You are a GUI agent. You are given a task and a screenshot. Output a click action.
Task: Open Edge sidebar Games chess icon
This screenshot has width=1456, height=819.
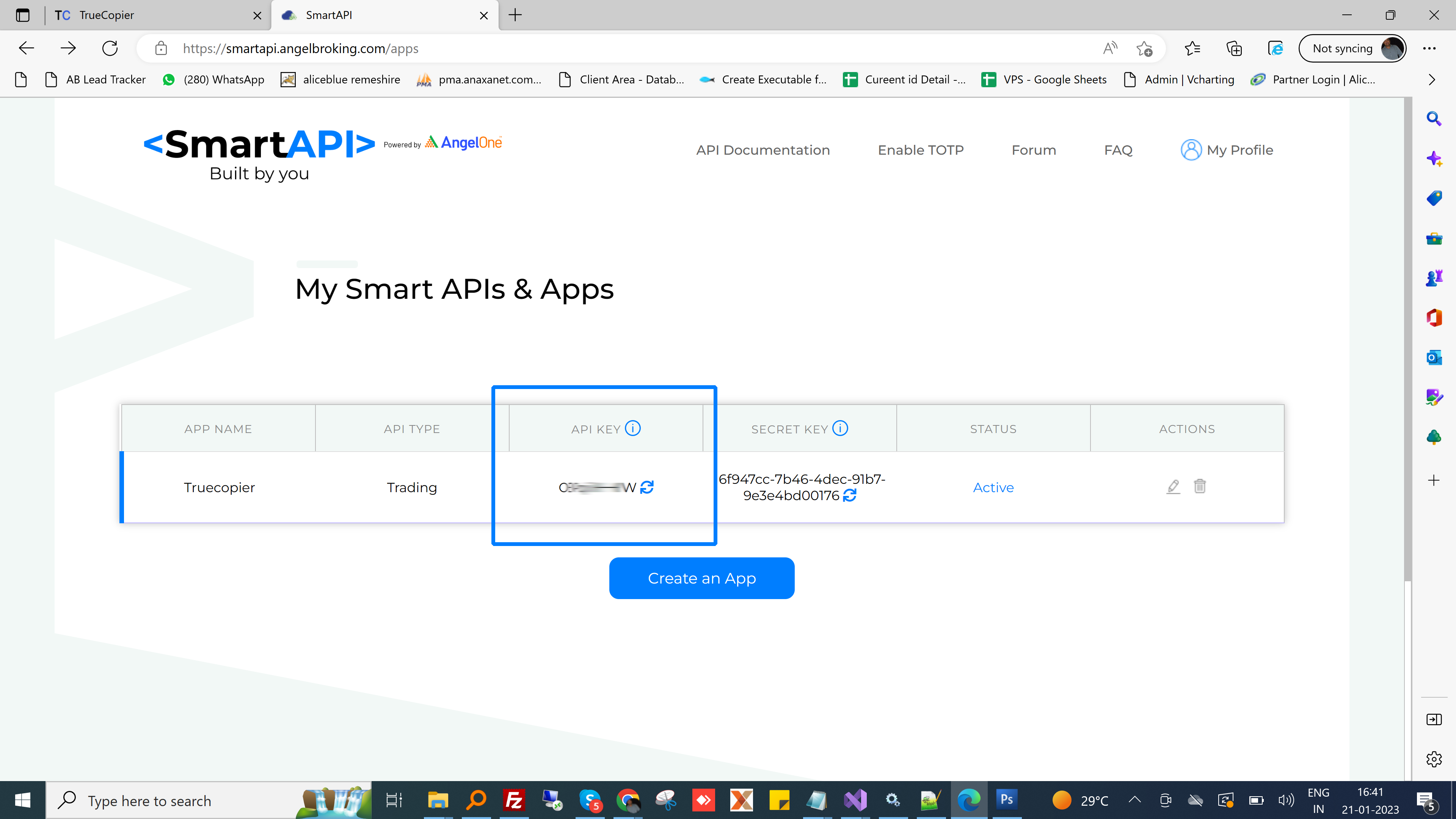(1433, 278)
